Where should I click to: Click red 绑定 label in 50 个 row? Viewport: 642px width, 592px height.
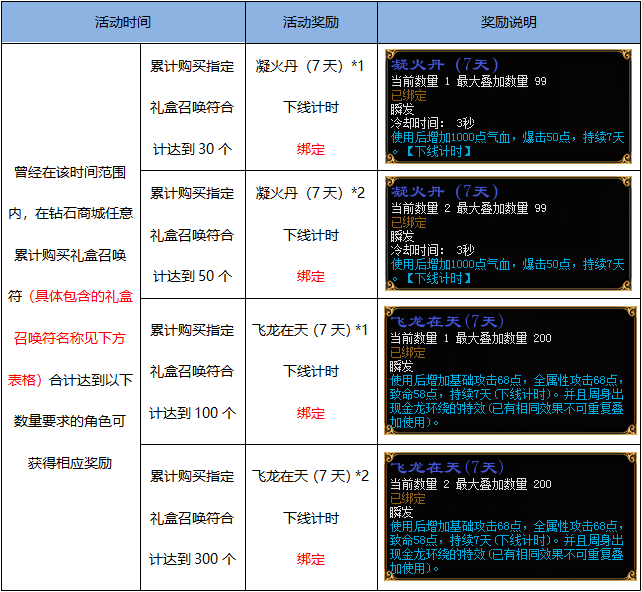[x=311, y=276]
